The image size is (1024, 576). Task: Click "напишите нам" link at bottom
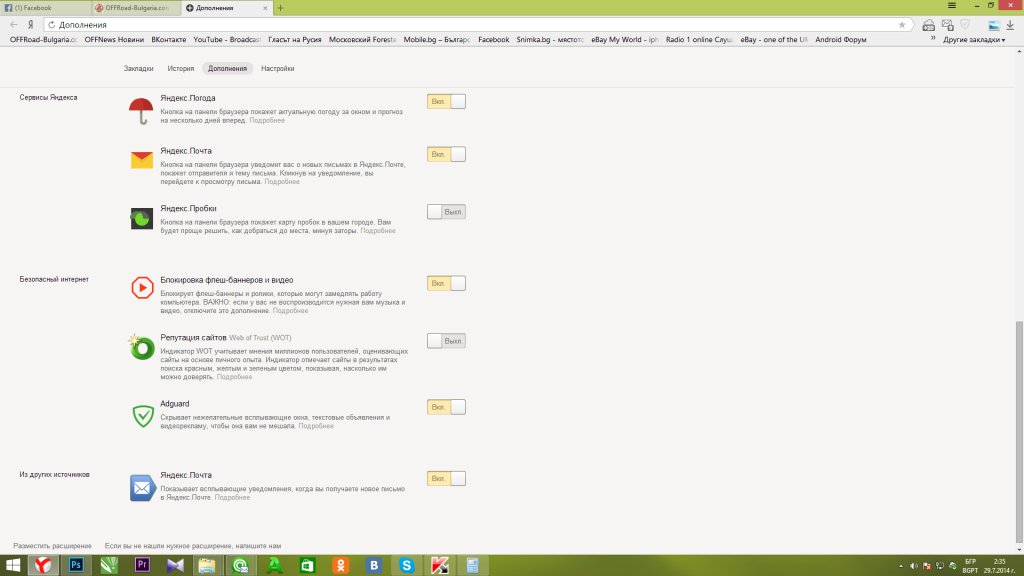(257, 546)
